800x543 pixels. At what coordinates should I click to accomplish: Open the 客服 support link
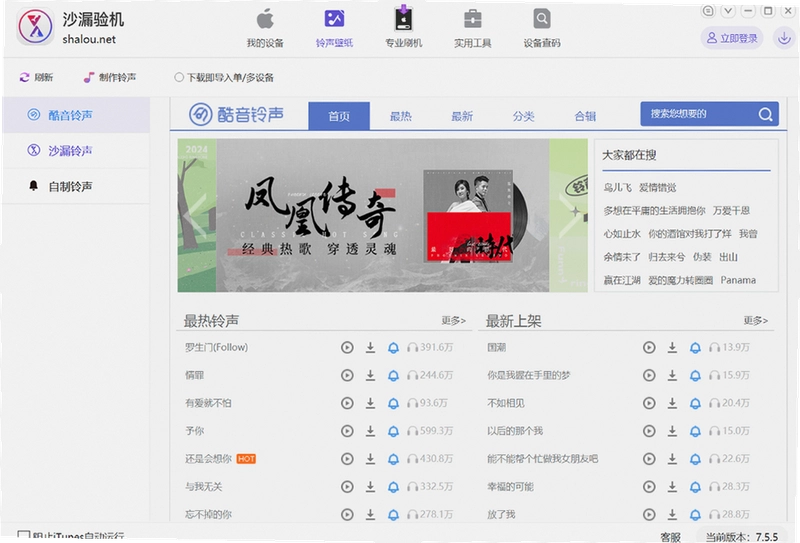[x=670, y=536]
